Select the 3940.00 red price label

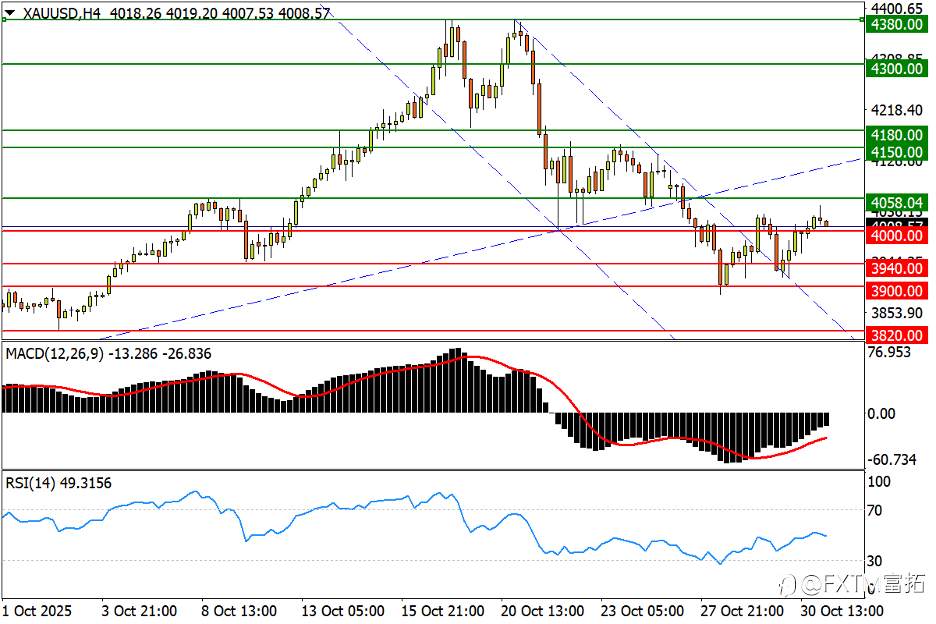(897, 268)
